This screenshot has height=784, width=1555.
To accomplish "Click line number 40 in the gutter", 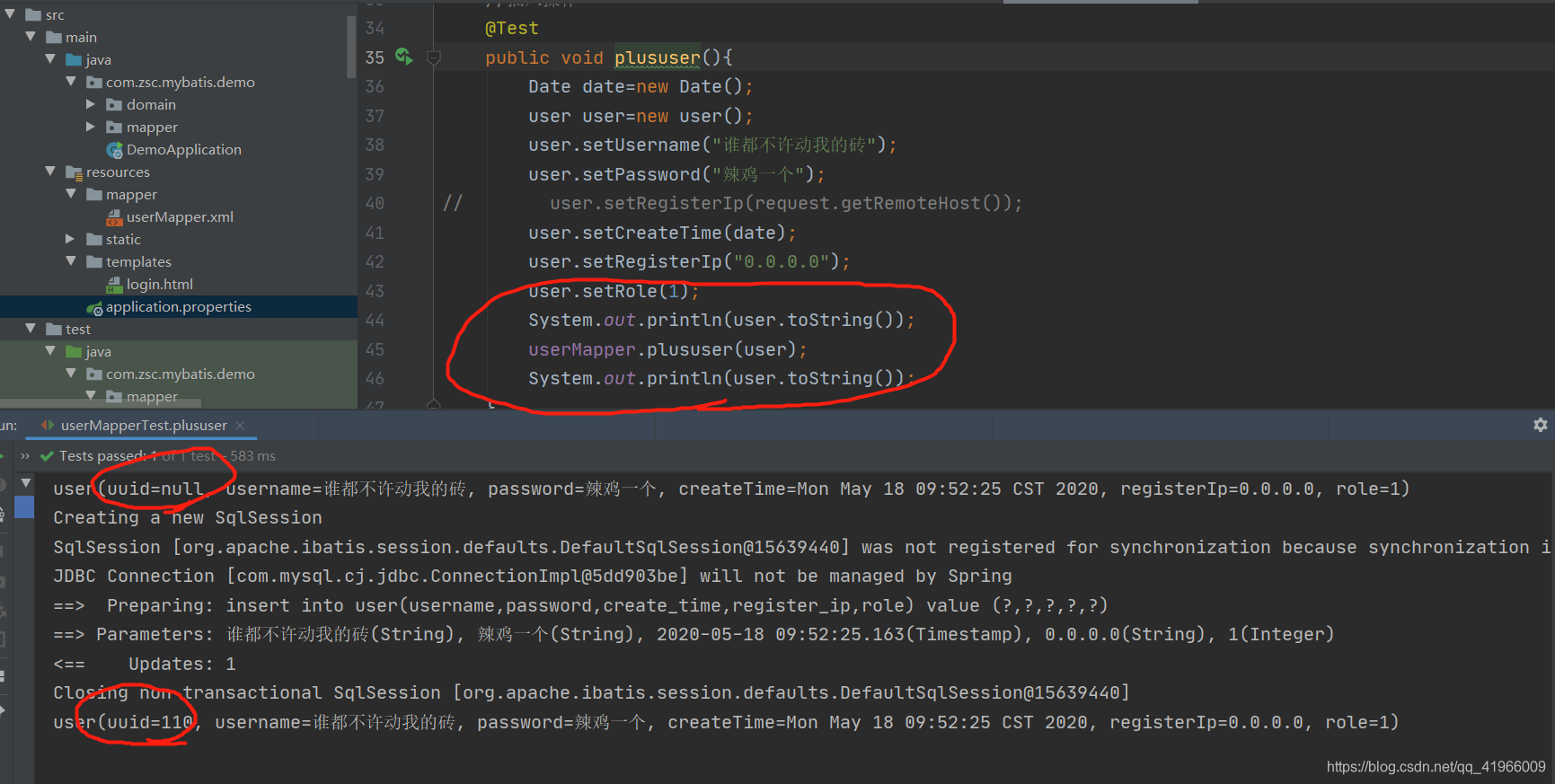I will pyautogui.click(x=375, y=204).
